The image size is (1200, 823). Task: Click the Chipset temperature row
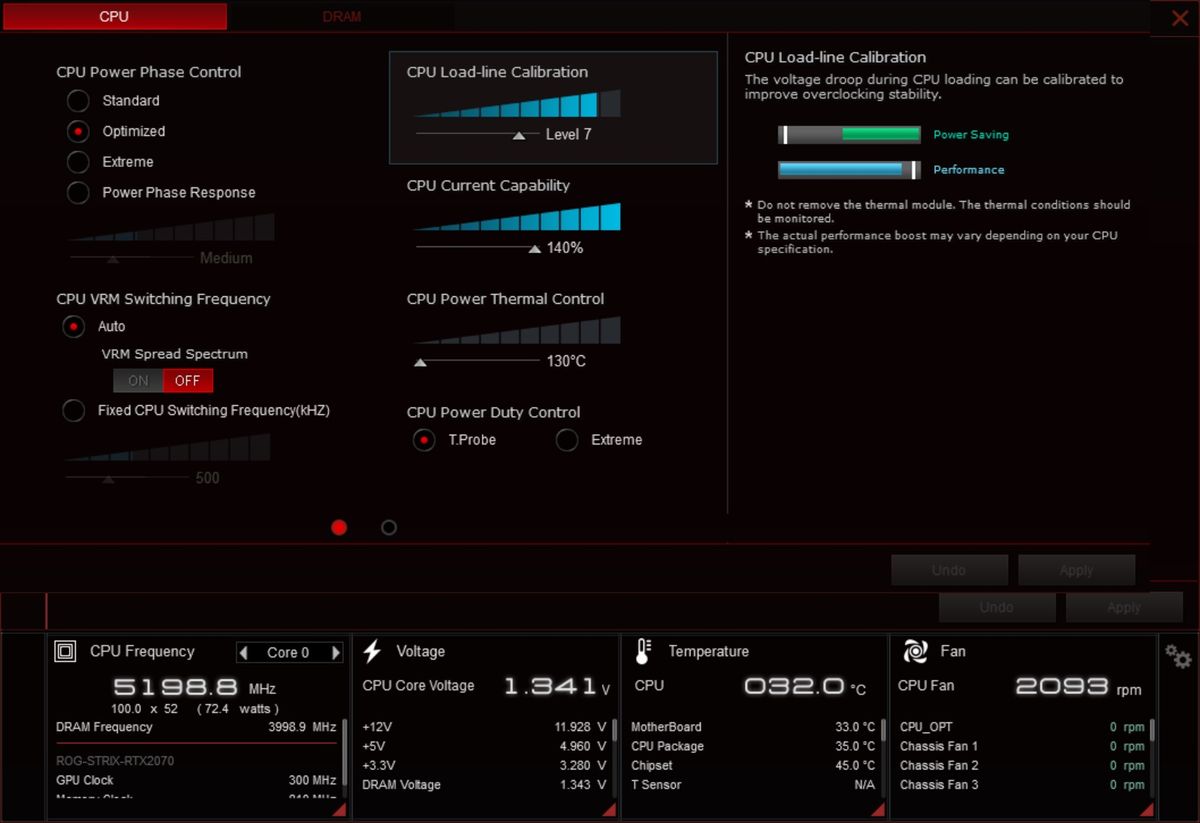pyautogui.click(x=753, y=766)
